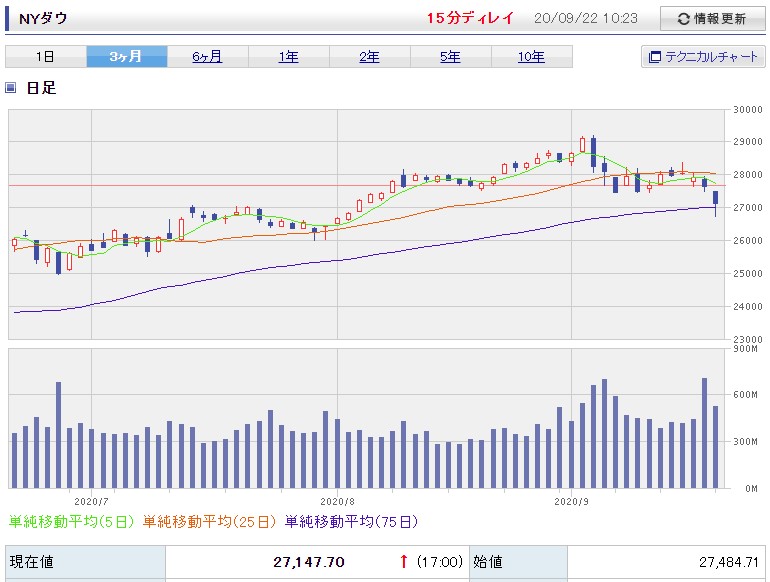Click the 15分ディレイ delay notice
This screenshot has height=582, width=770.
470,18
